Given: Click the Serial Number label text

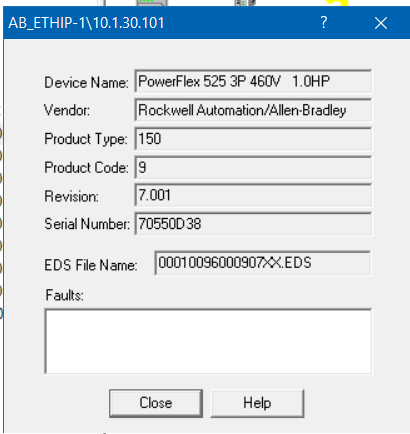Looking at the screenshot, I should [x=87, y=224].
